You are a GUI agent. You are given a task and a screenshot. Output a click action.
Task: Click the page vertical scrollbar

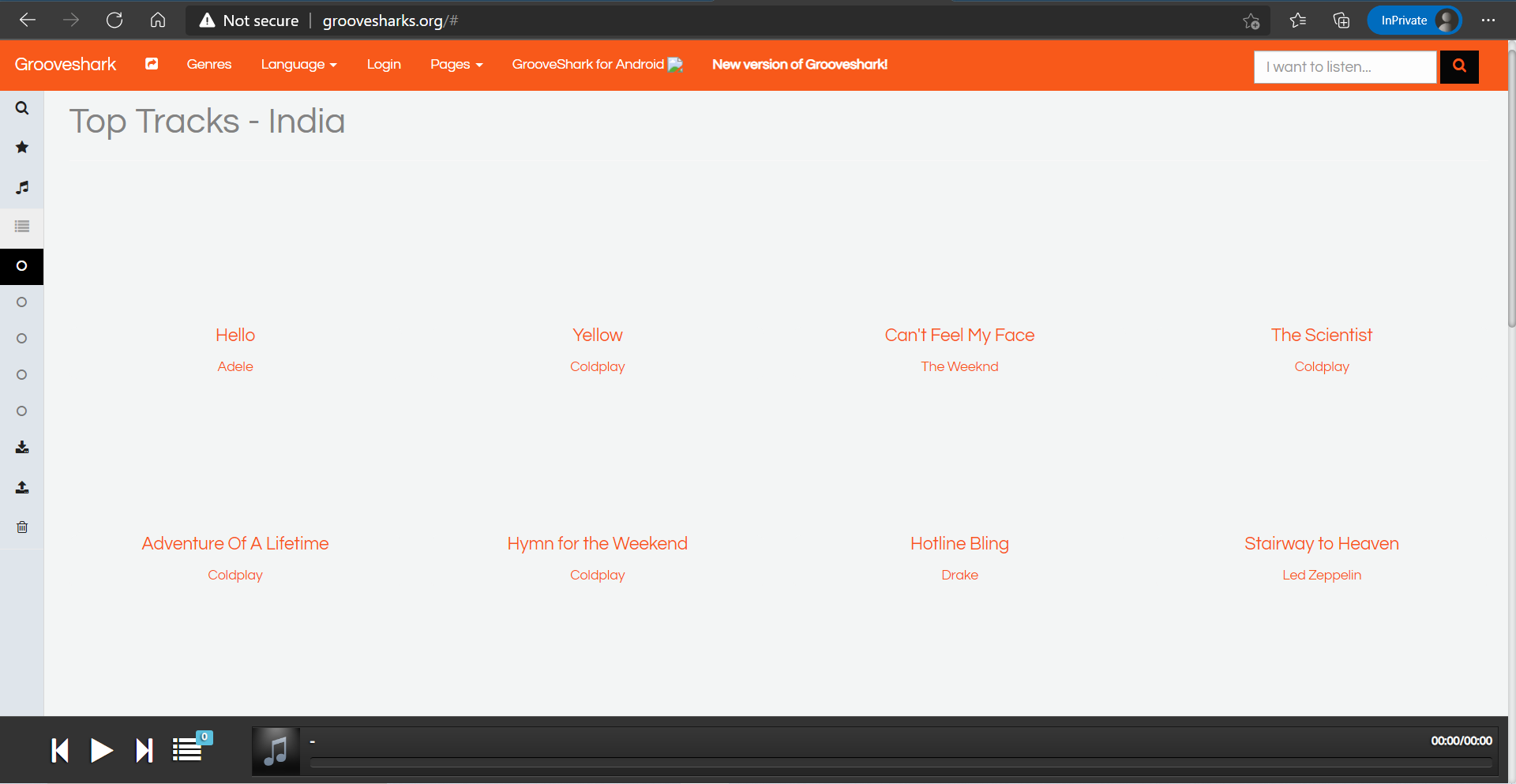1511,189
